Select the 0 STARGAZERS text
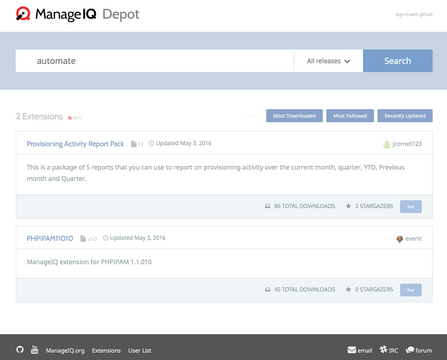The width and height of the screenshot is (447, 360). click(x=374, y=290)
